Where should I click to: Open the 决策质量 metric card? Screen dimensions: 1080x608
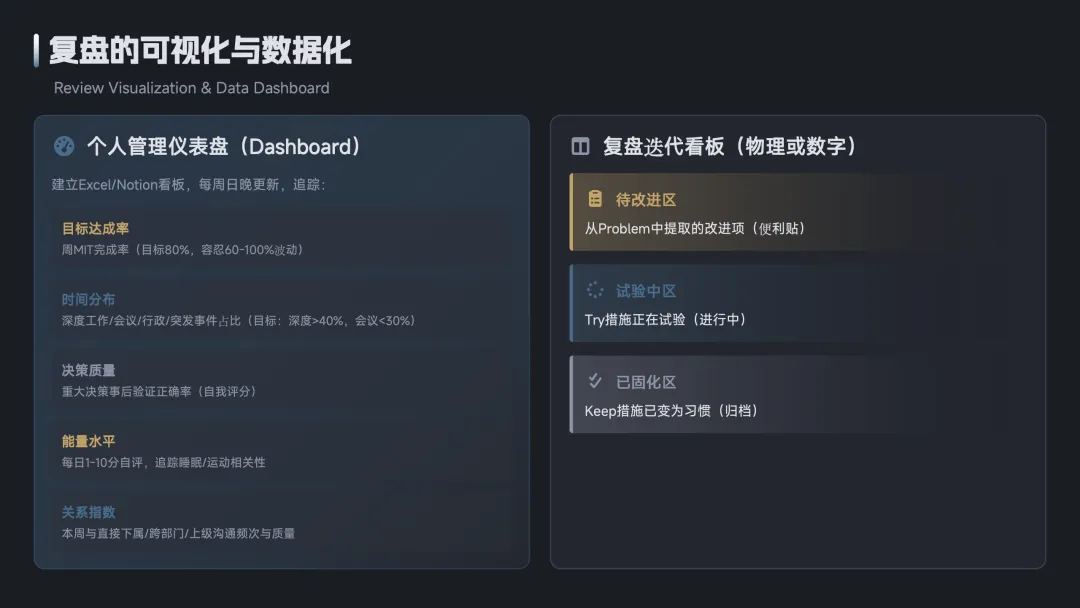(x=282, y=381)
